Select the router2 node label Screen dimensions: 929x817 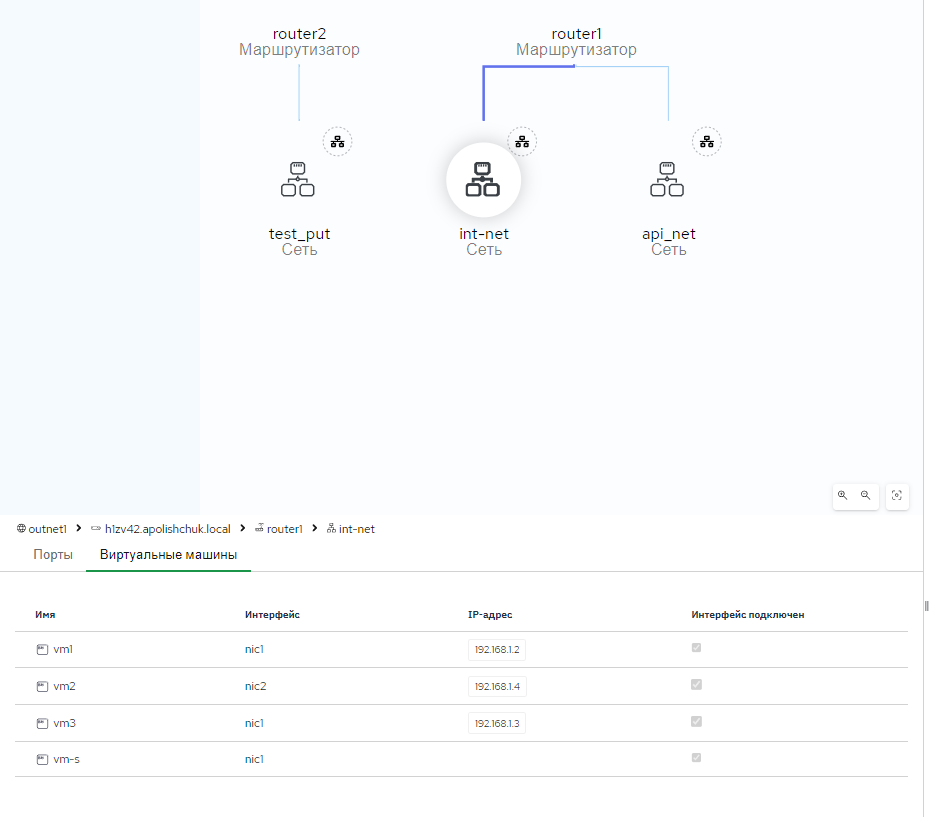(299, 34)
